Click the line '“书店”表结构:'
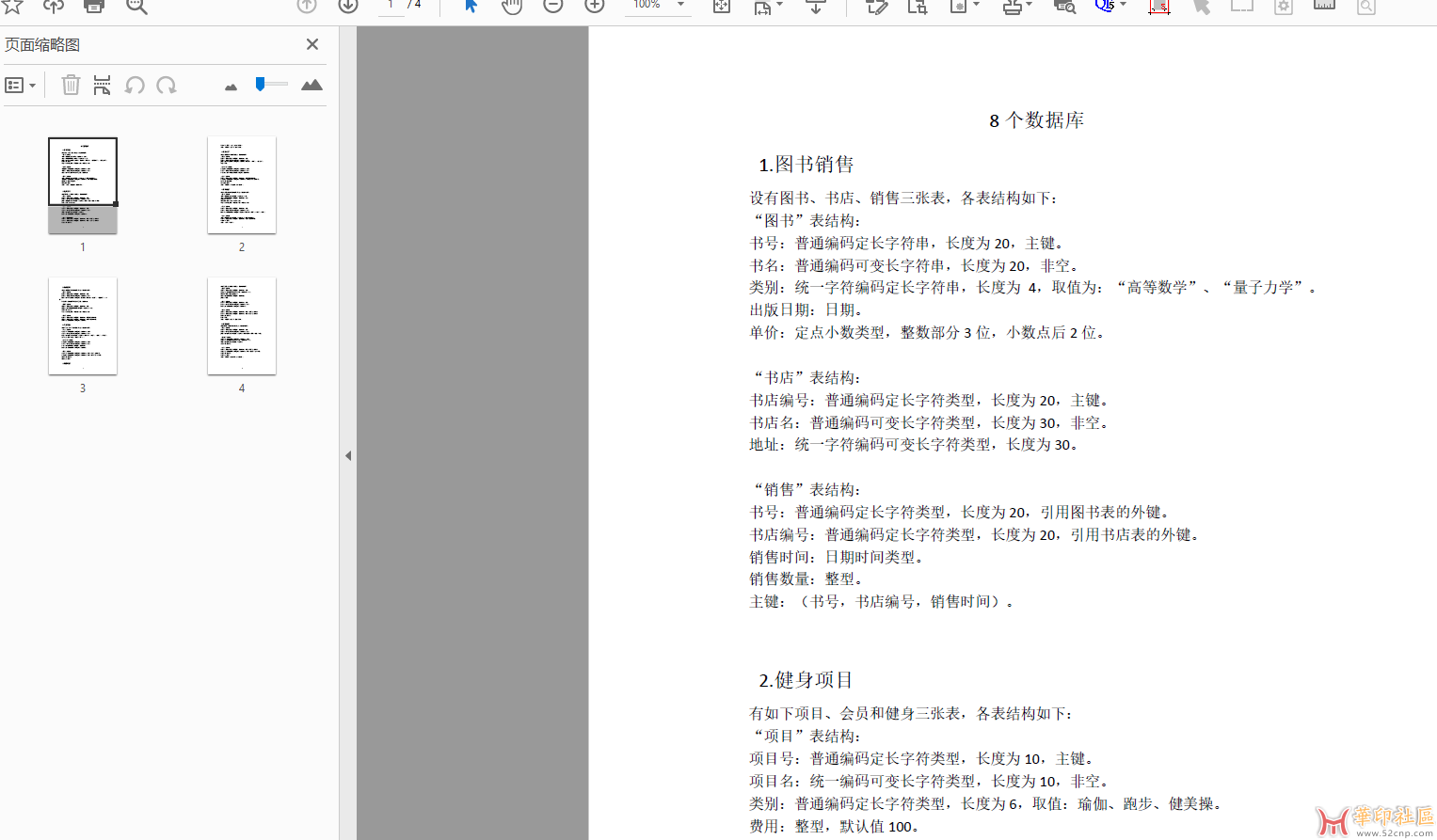 [x=806, y=378]
